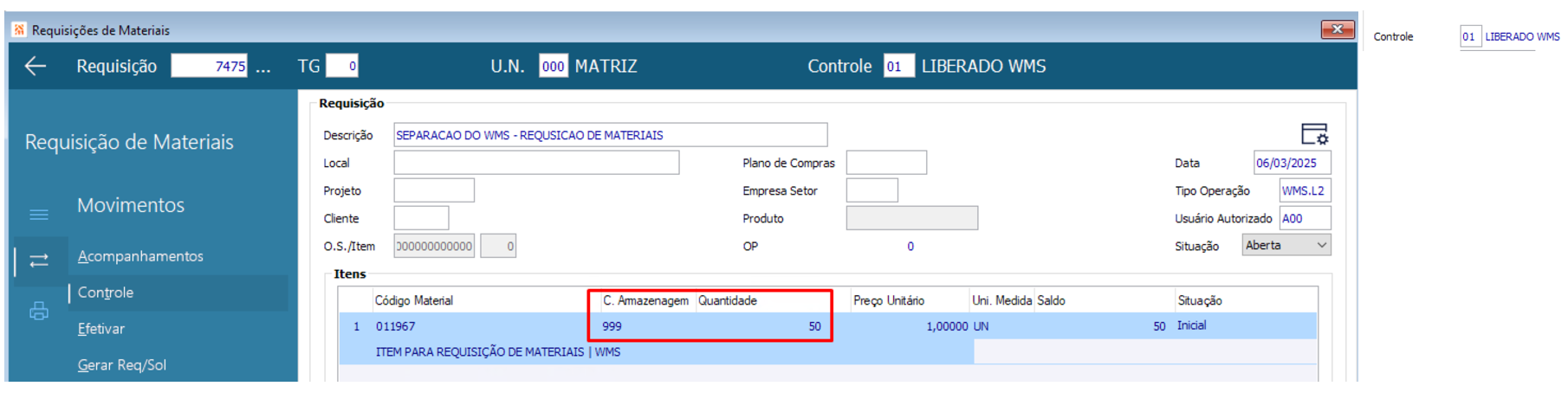Select the swap arrows movements icon
The width and height of the screenshot is (1568, 399).
point(39,260)
